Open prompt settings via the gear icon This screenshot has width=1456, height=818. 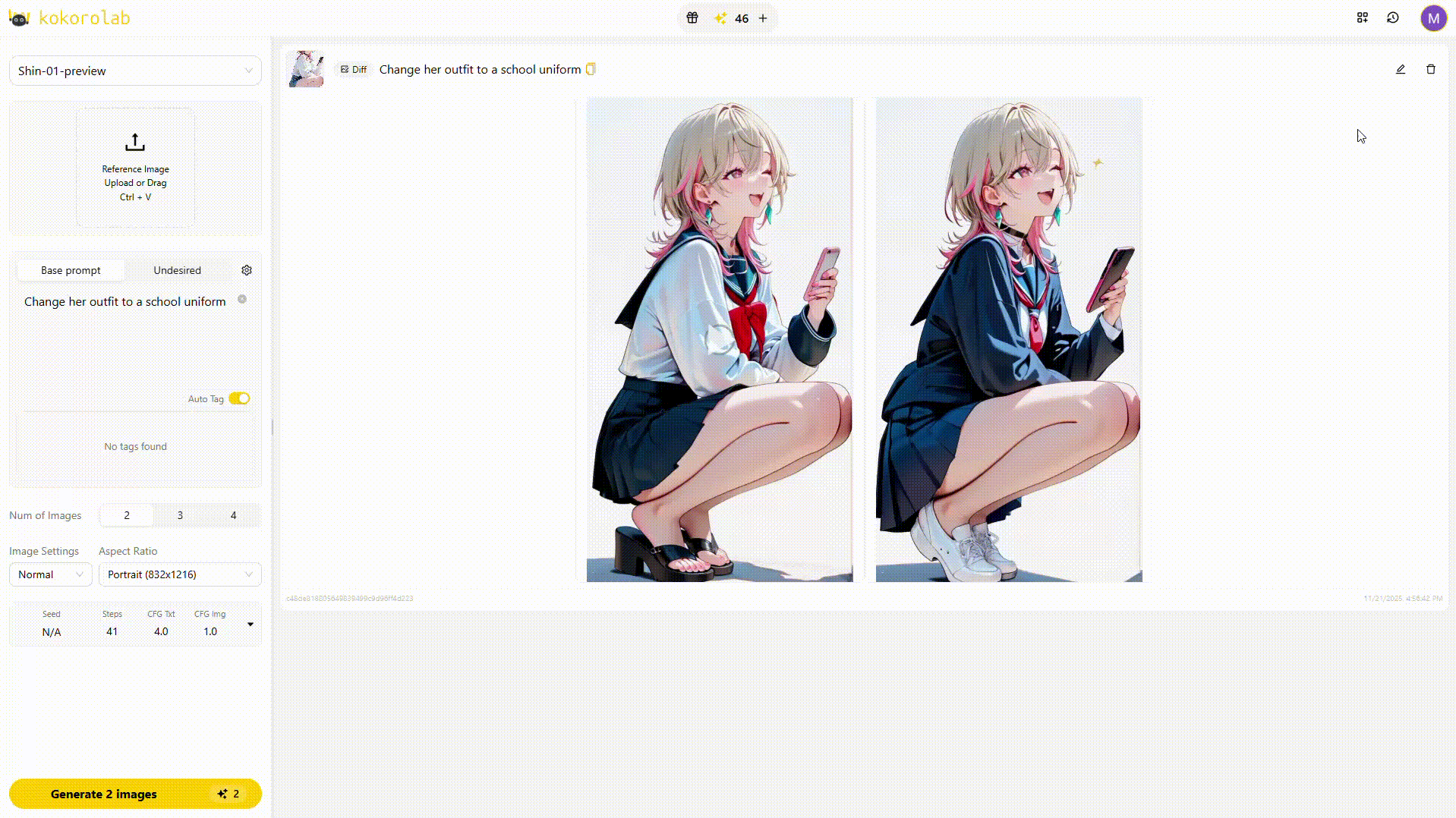[246, 269]
